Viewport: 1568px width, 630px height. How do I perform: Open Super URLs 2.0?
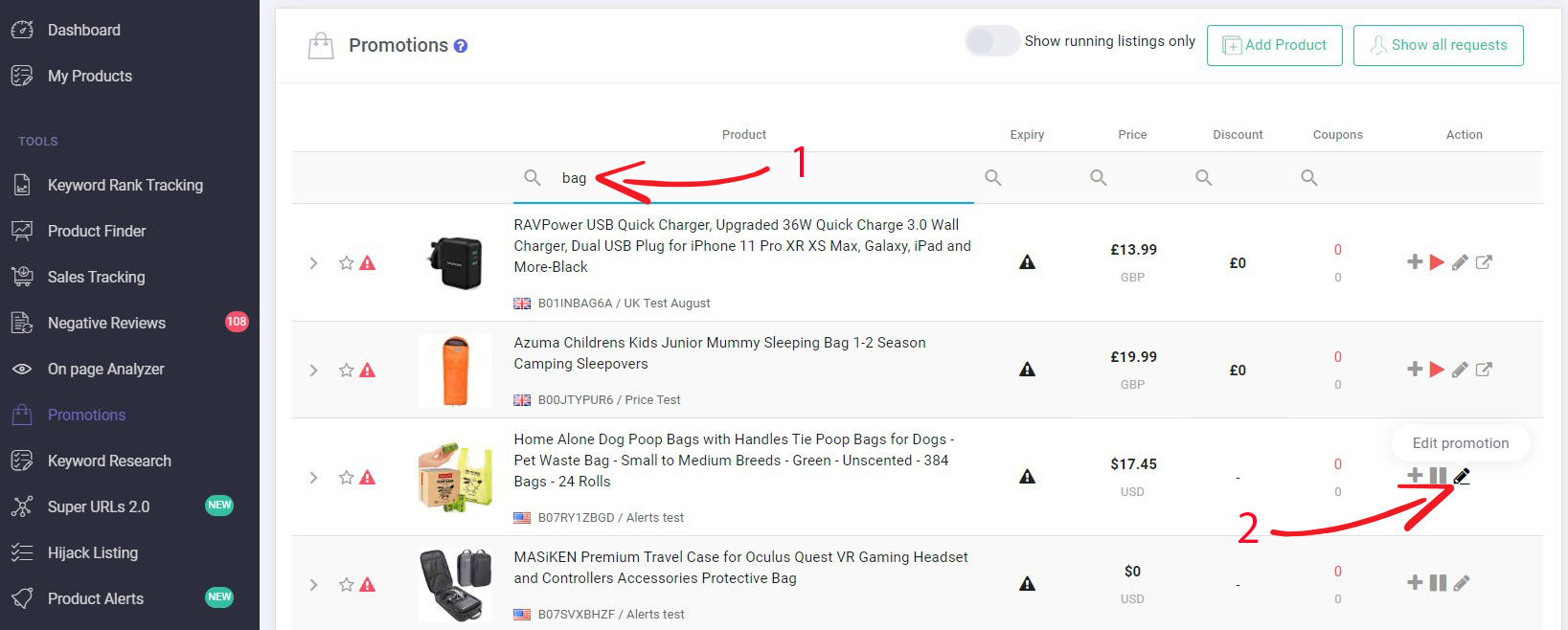coord(99,506)
